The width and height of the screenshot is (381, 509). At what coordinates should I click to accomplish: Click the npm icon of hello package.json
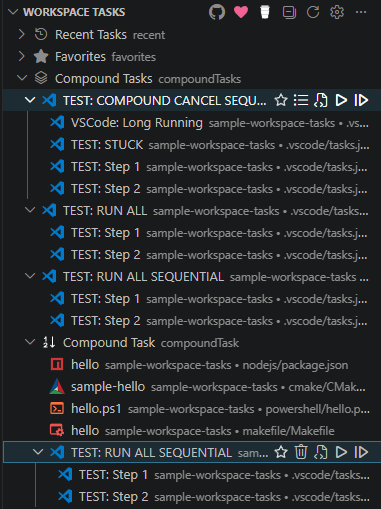pyautogui.click(x=57, y=364)
